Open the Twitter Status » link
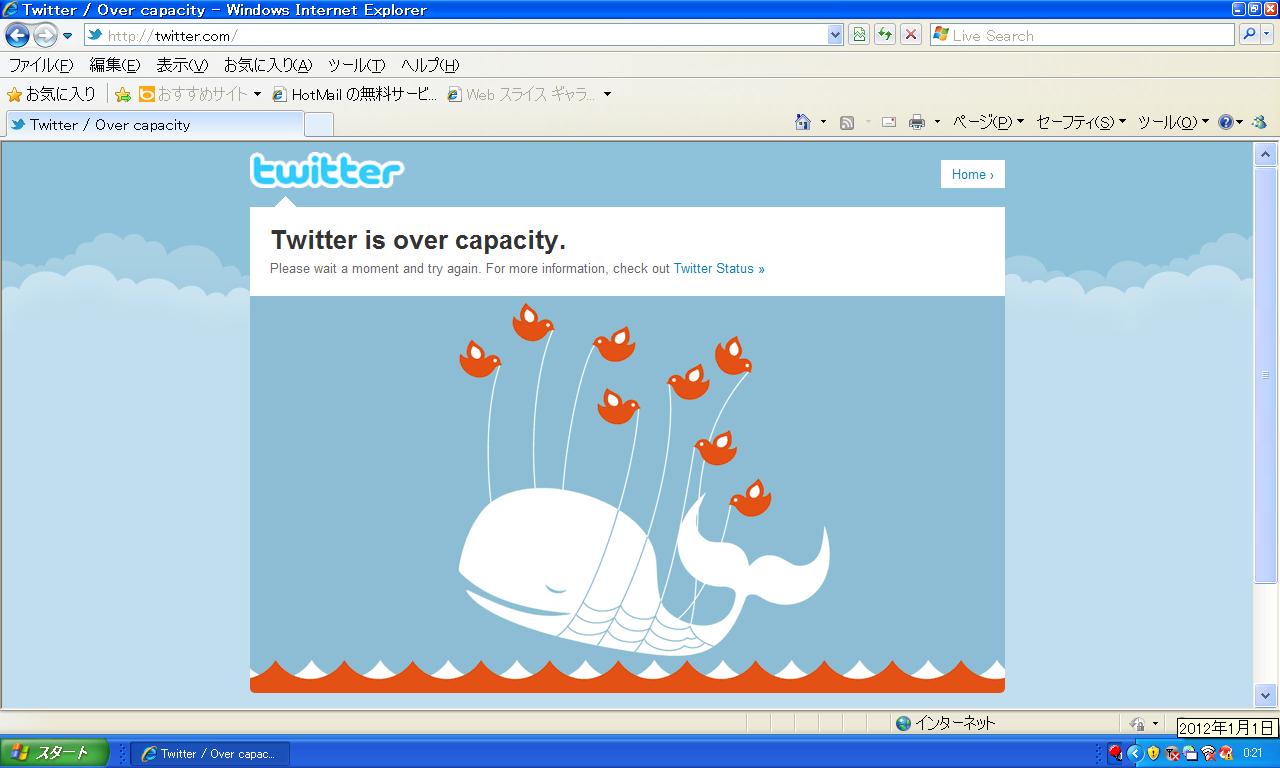This screenshot has height=768, width=1280. pyautogui.click(x=719, y=269)
